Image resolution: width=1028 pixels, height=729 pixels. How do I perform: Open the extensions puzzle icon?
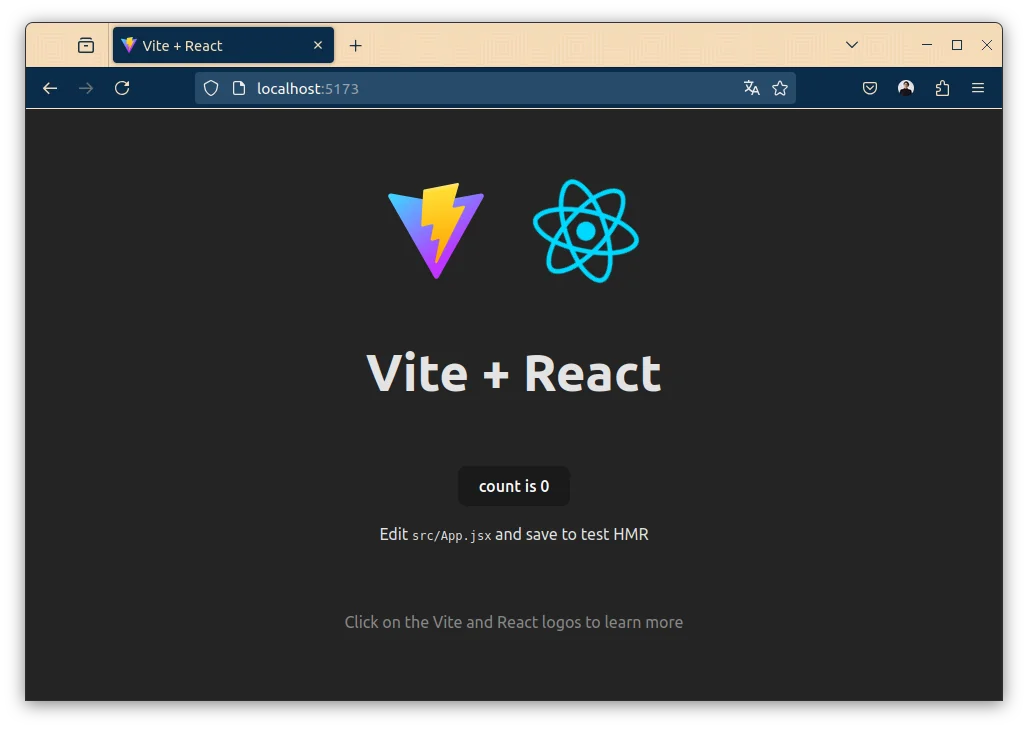point(942,88)
